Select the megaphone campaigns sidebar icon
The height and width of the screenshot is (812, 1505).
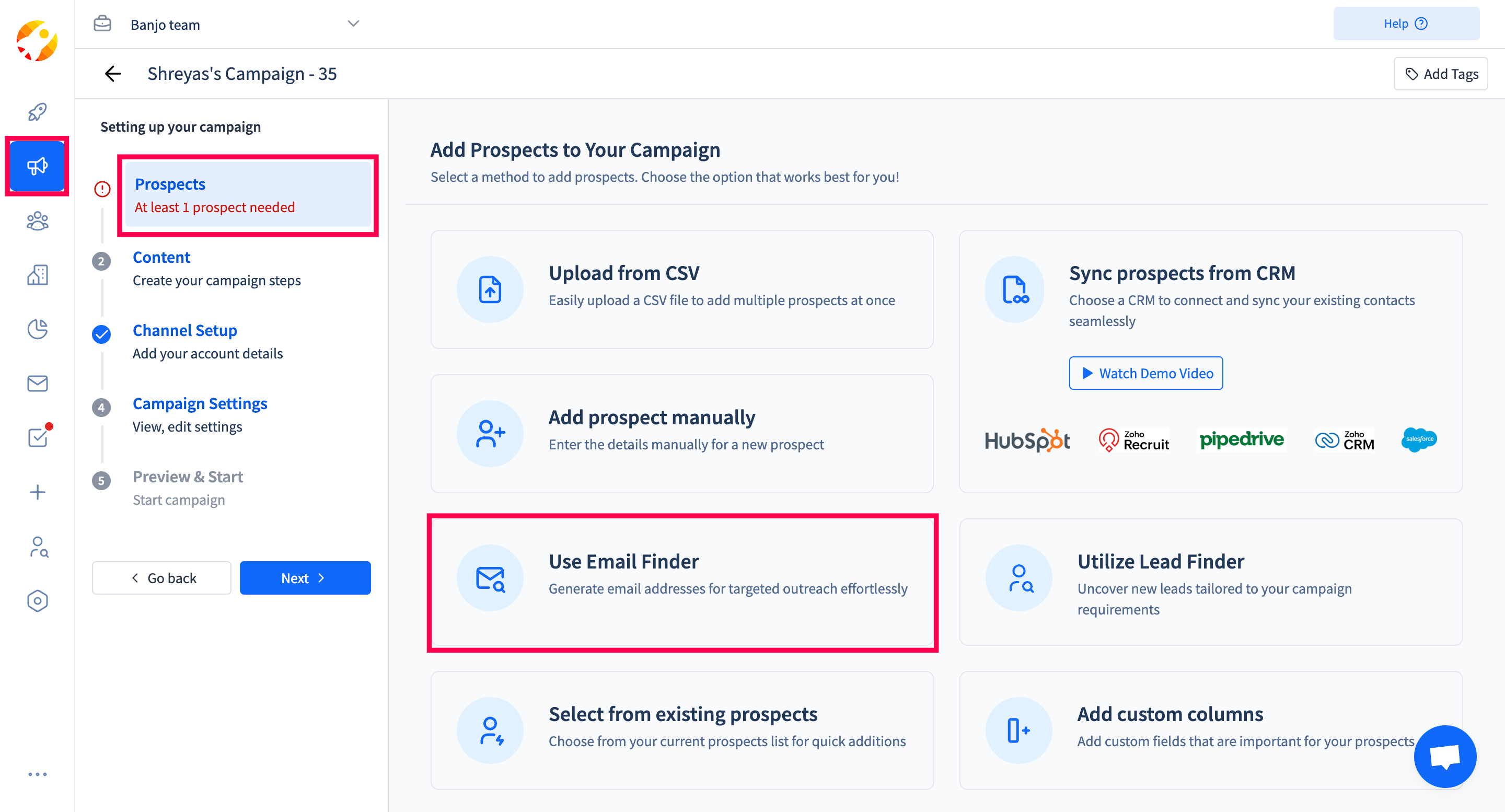(x=37, y=166)
